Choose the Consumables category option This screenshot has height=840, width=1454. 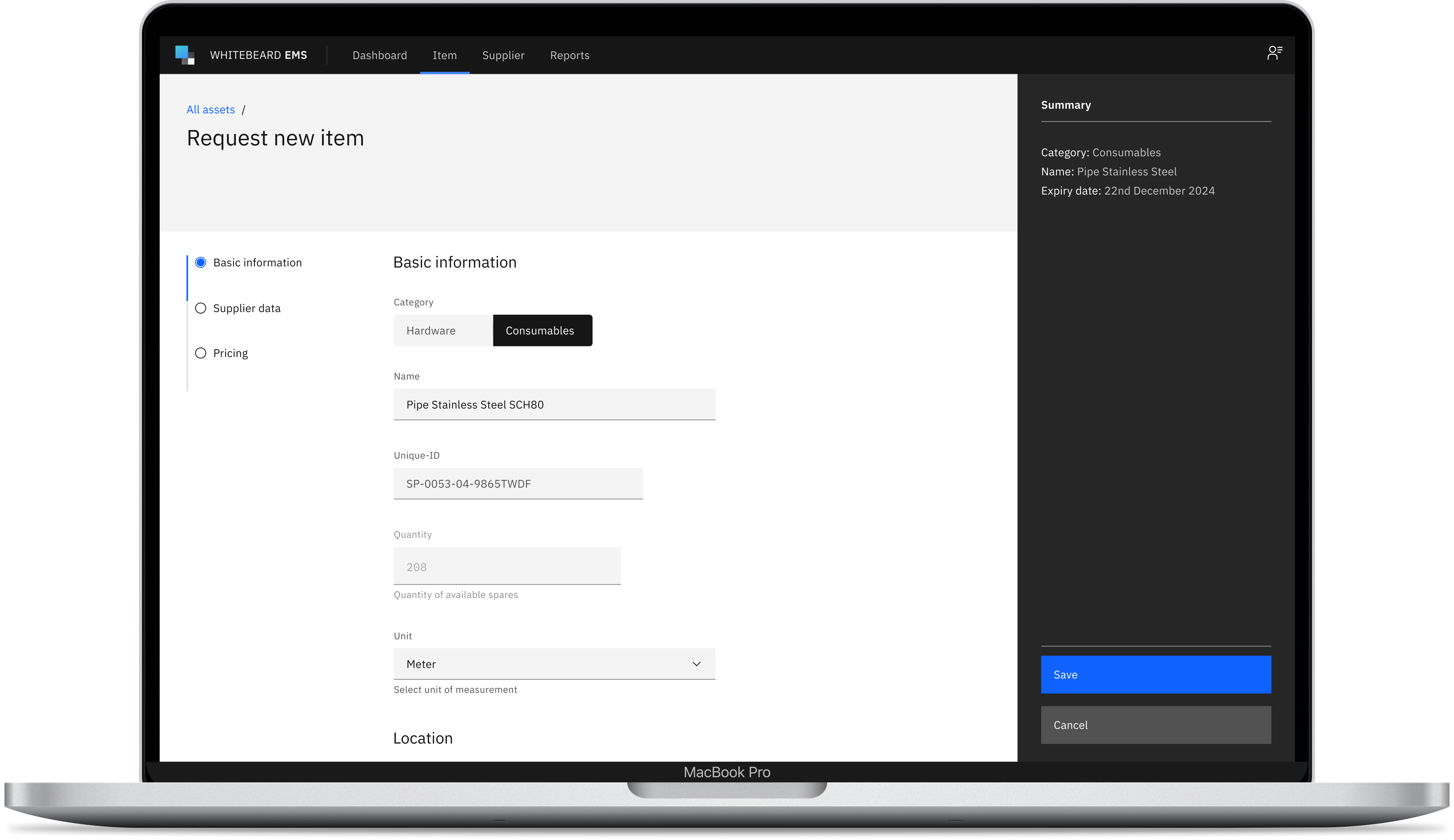[542, 331]
